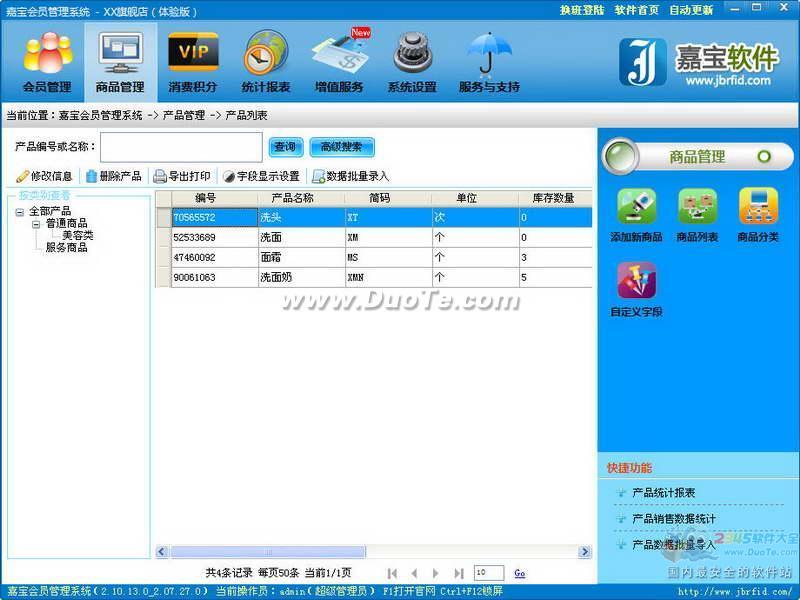Go to previous page arrow
The image size is (800, 600).
click(414, 573)
